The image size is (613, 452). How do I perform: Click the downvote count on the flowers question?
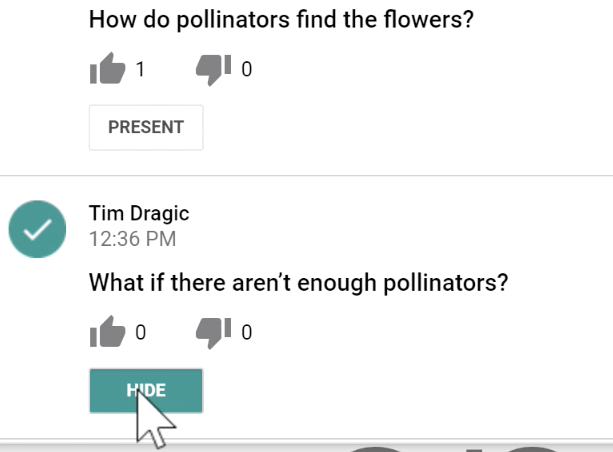pyautogui.click(x=246, y=70)
